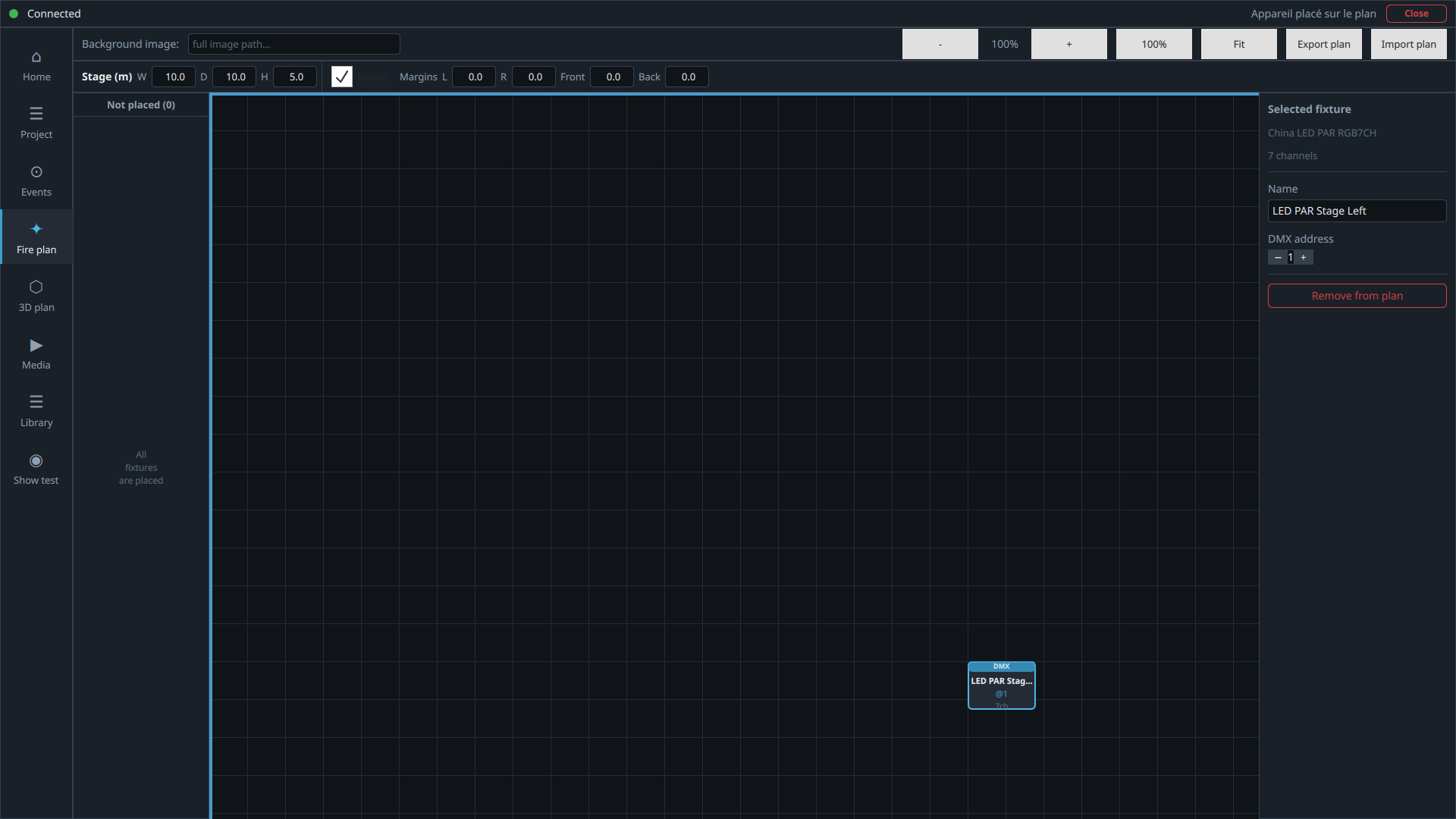
Task: Toggle the Border checkbox
Action: 342,77
